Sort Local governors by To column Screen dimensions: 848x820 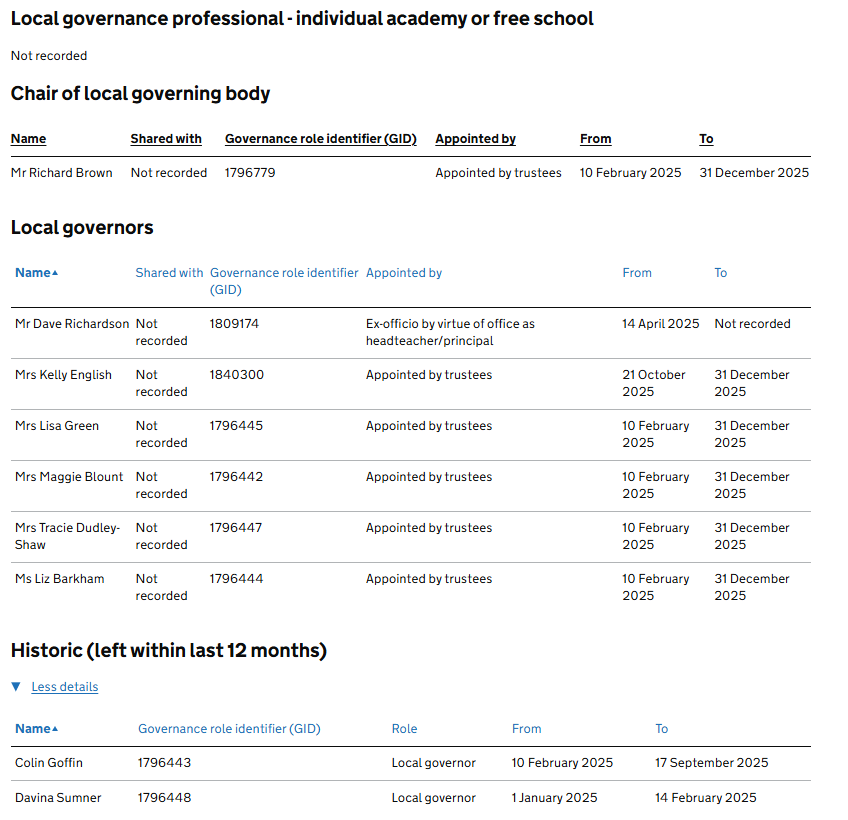pos(720,273)
